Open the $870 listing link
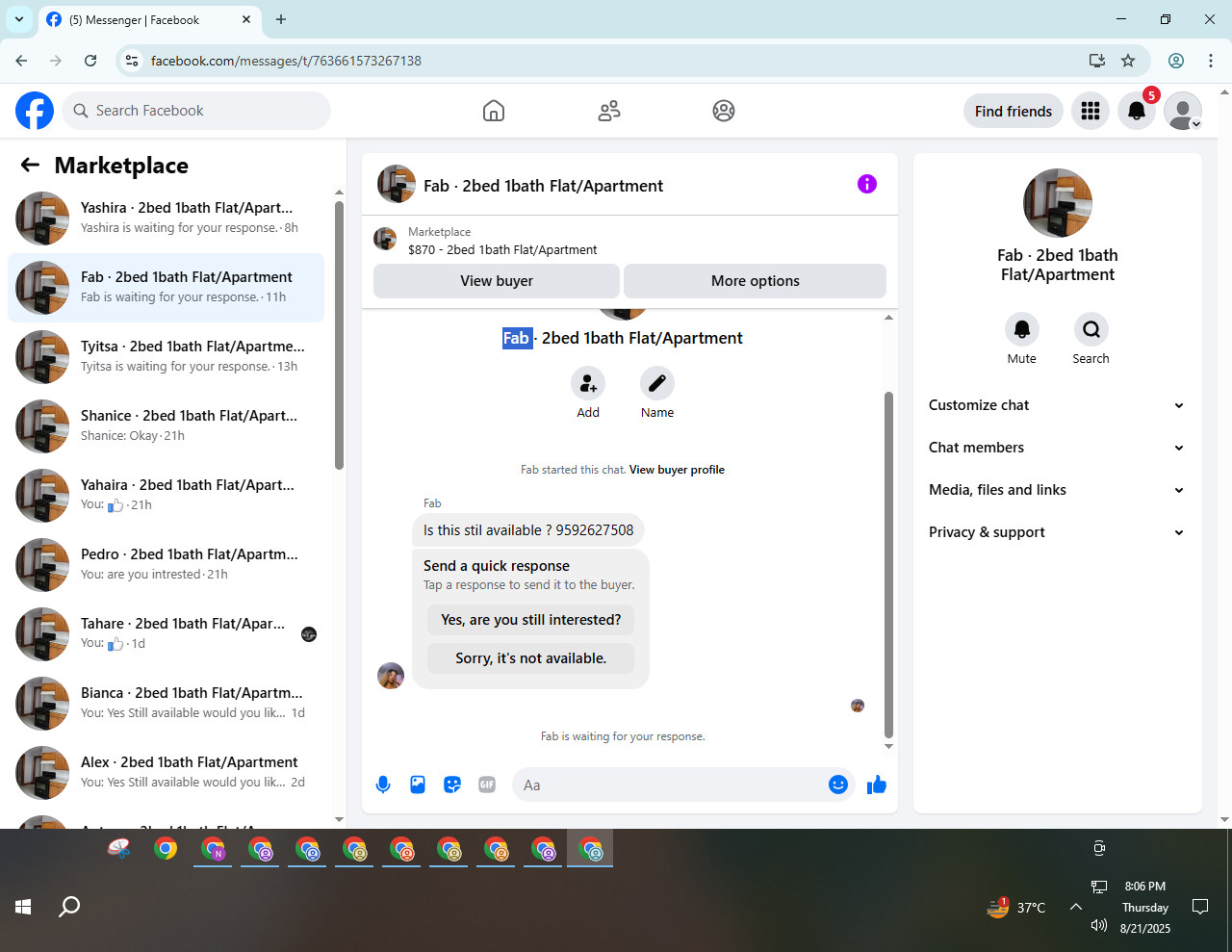This screenshot has height=952, width=1232. click(502, 249)
